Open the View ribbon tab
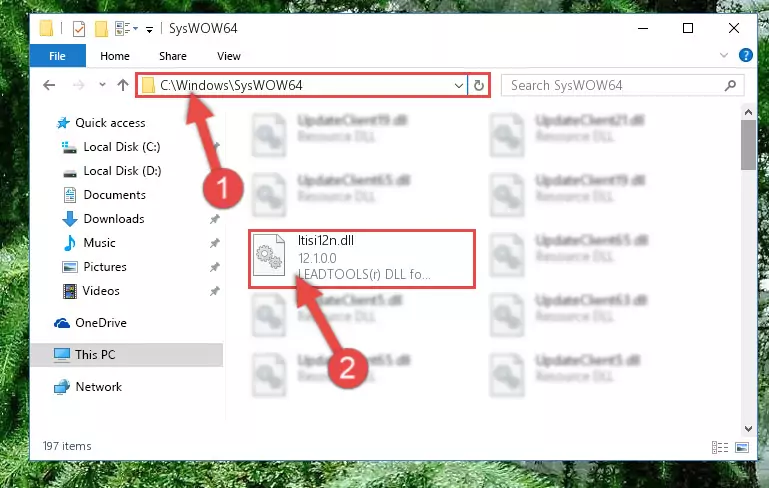The height and width of the screenshot is (488, 769). coord(229,56)
